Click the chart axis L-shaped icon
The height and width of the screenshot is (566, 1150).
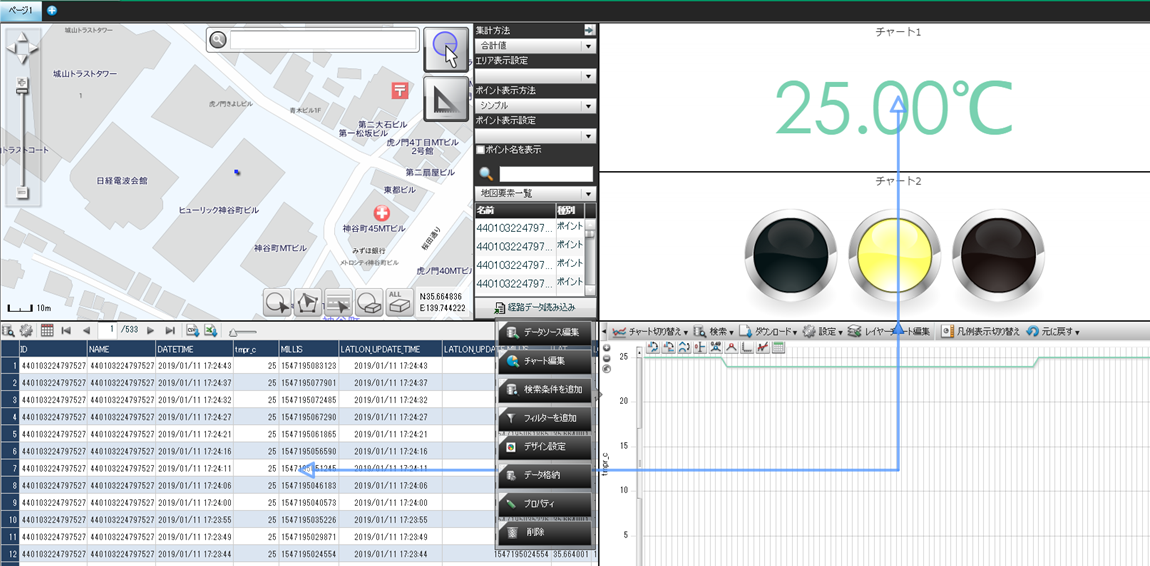click(747, 348)
